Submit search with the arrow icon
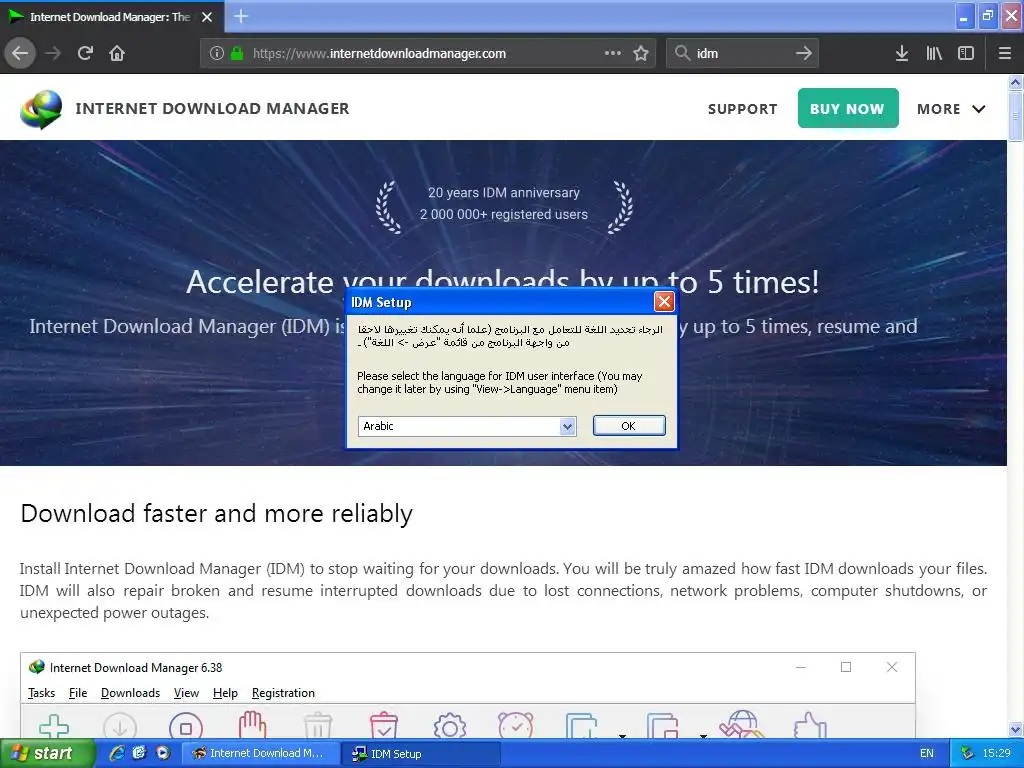The width and height of the screenshot is (1024, 768). point(804,54)
